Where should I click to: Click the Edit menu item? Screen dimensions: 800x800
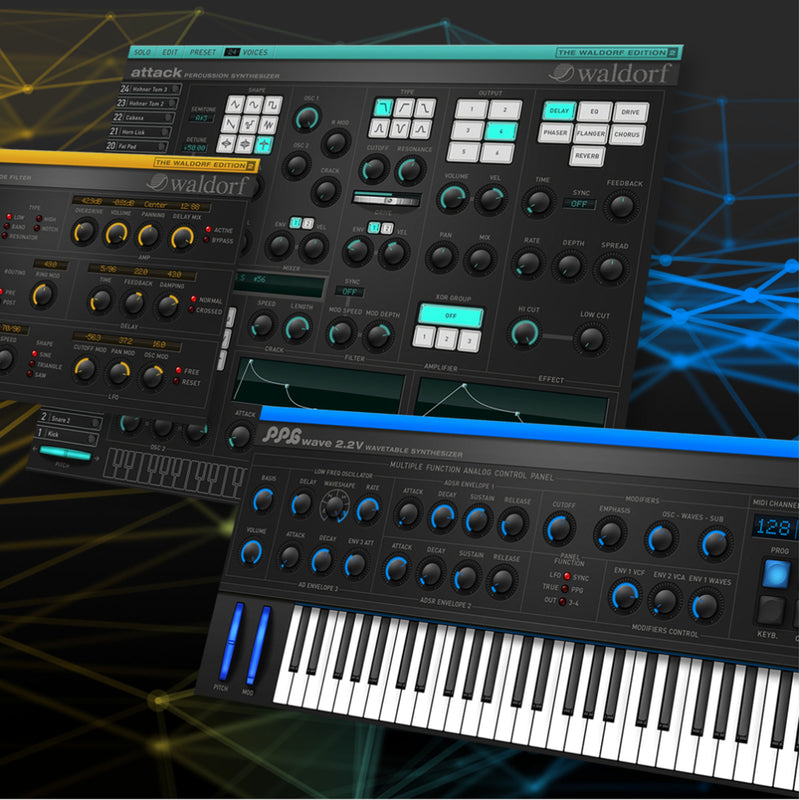click(x=170, y=51)
